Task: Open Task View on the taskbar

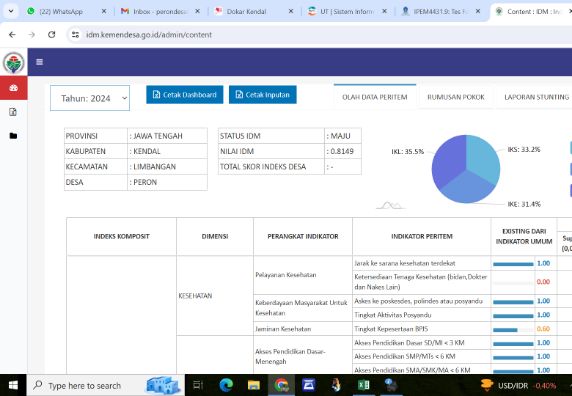Action: [x=198, y=385]
